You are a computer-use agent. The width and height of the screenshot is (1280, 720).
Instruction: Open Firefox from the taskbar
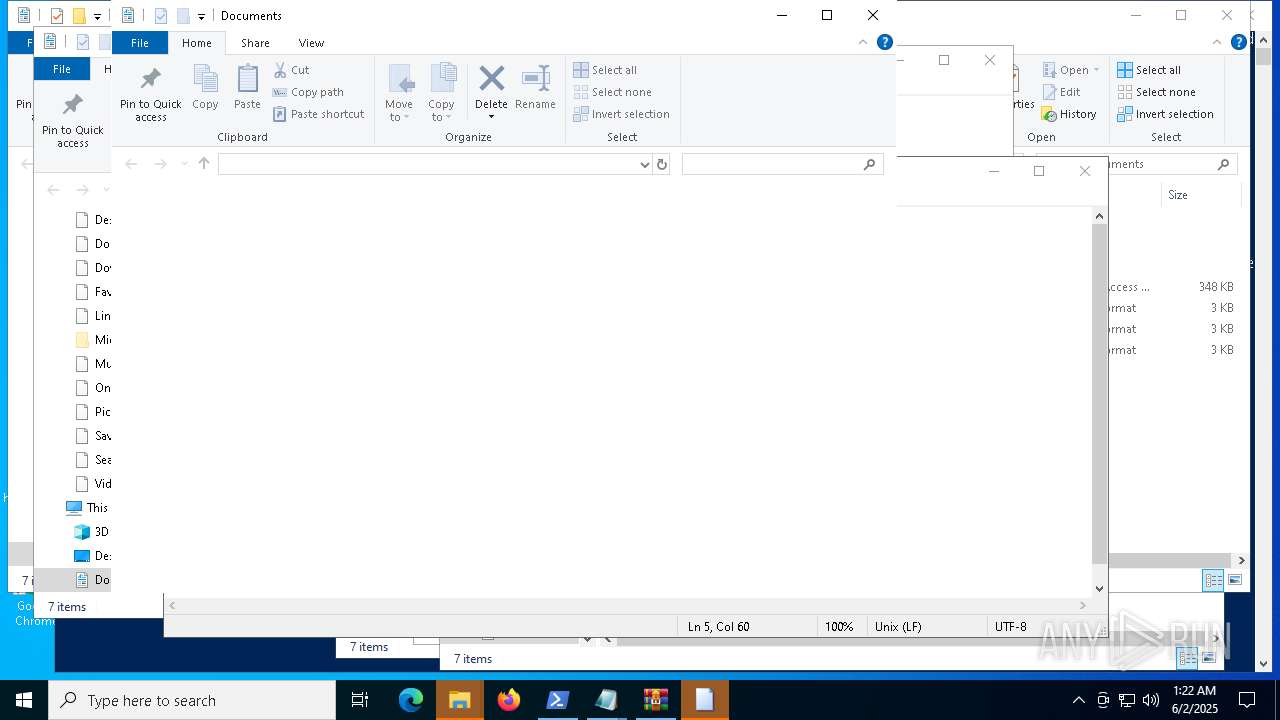point(509,700)
